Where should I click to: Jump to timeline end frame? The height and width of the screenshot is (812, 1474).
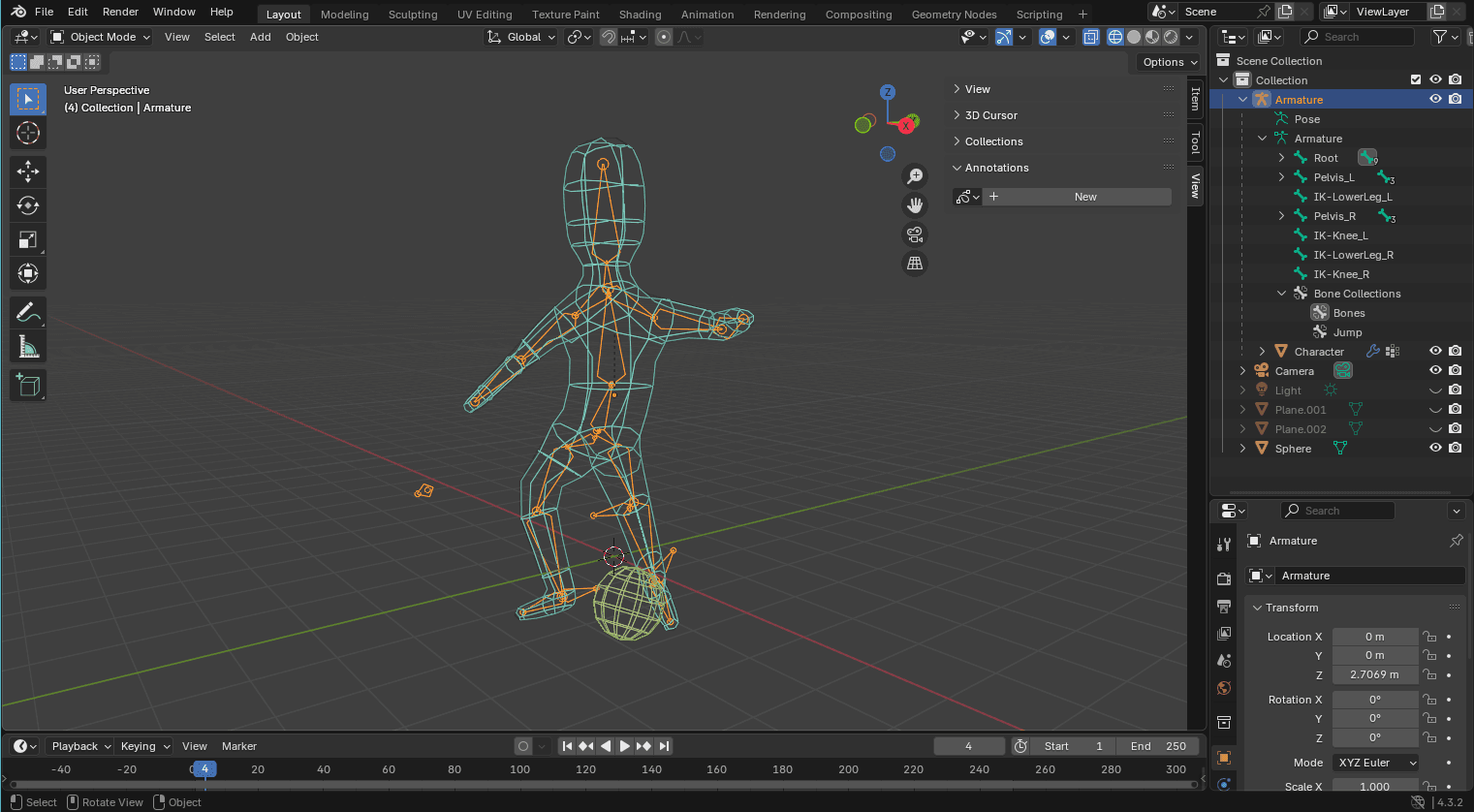(x=664, y=746)
